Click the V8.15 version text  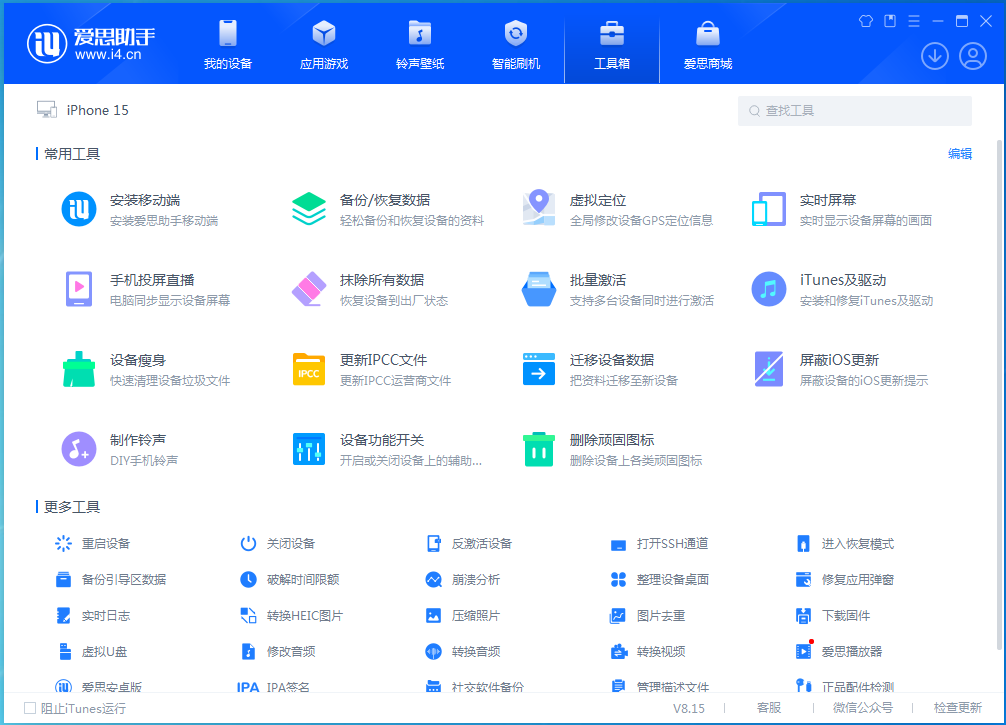688,708
